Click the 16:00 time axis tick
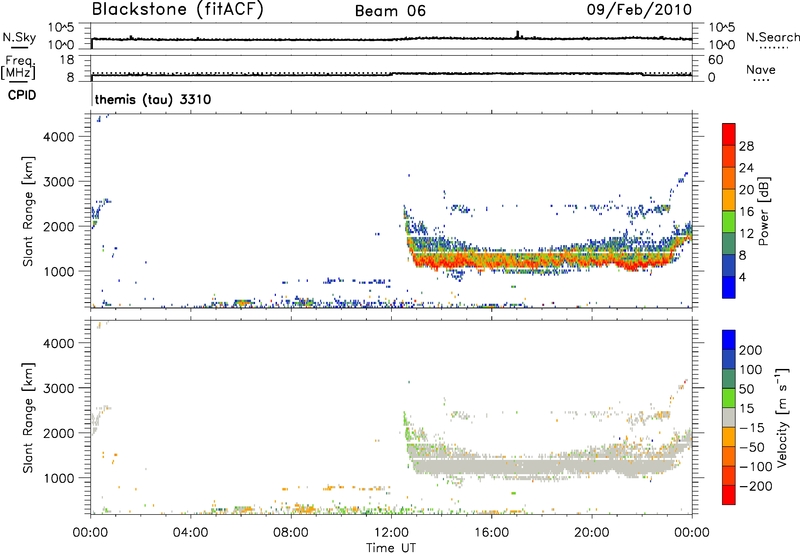This screenshot has width=800, height=554. 491,533
